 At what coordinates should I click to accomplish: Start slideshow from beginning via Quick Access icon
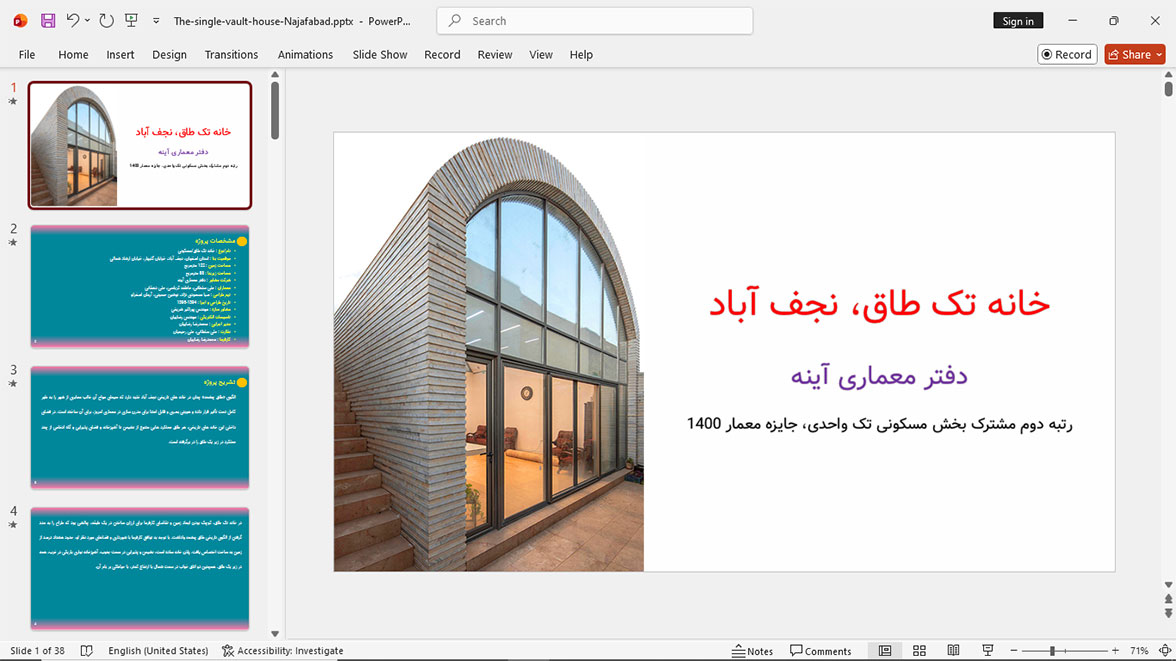click(131, 20)
